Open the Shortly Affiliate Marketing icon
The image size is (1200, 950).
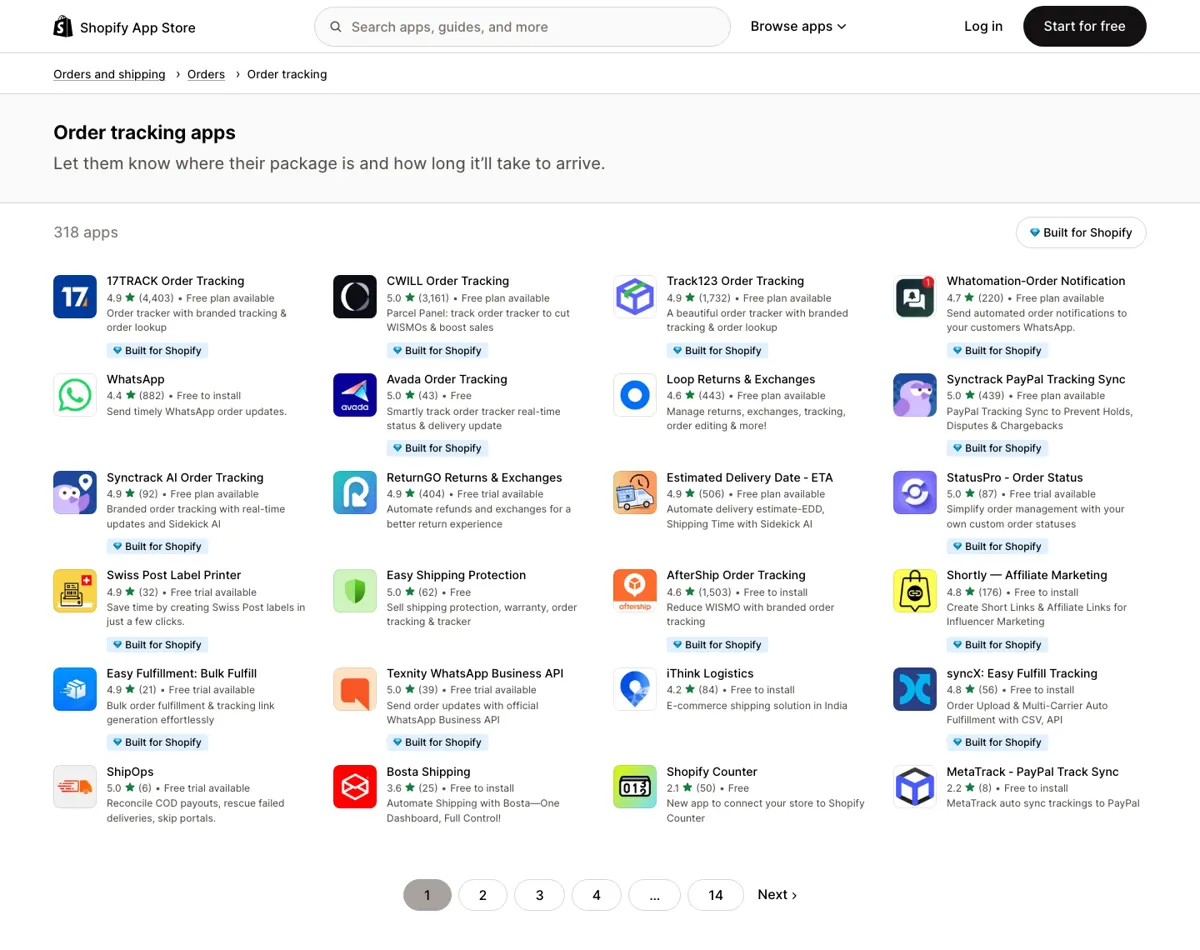915,591
